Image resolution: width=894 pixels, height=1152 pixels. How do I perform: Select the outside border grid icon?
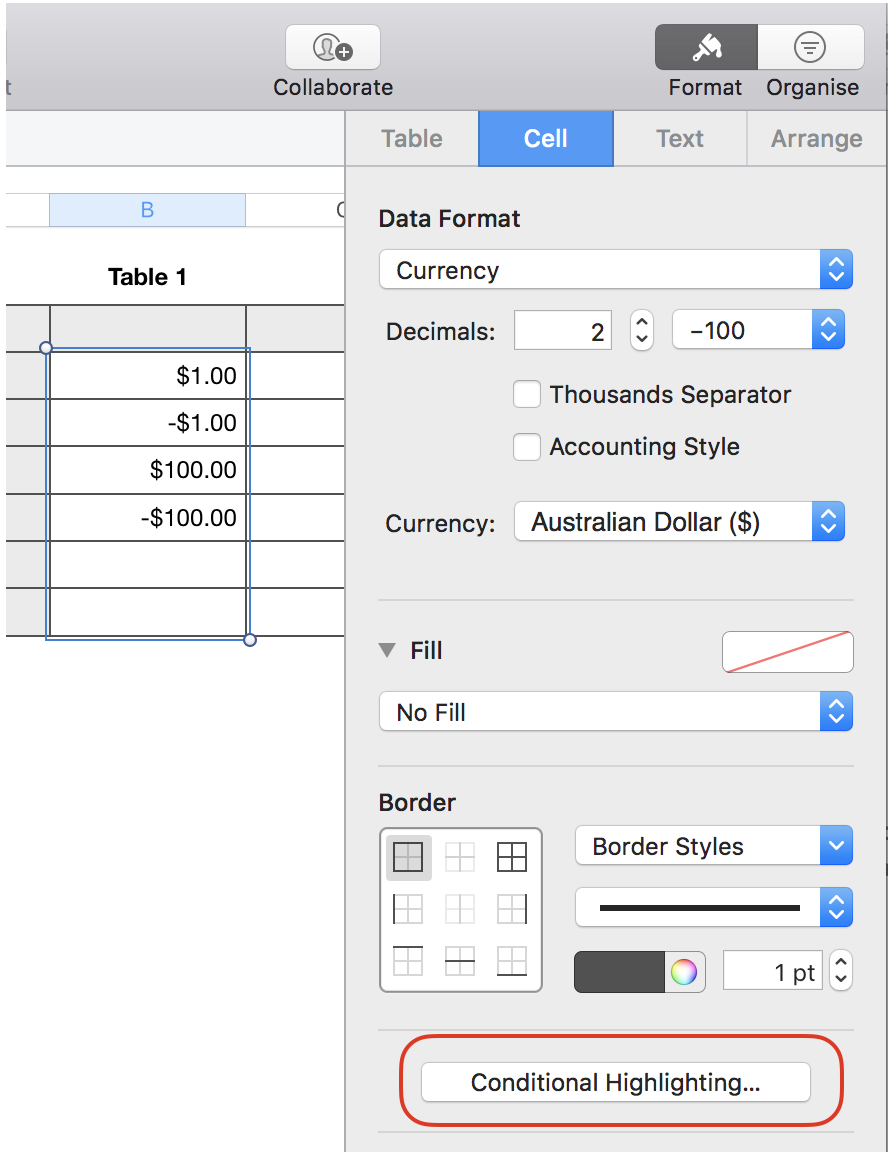(x=408, y=857)
